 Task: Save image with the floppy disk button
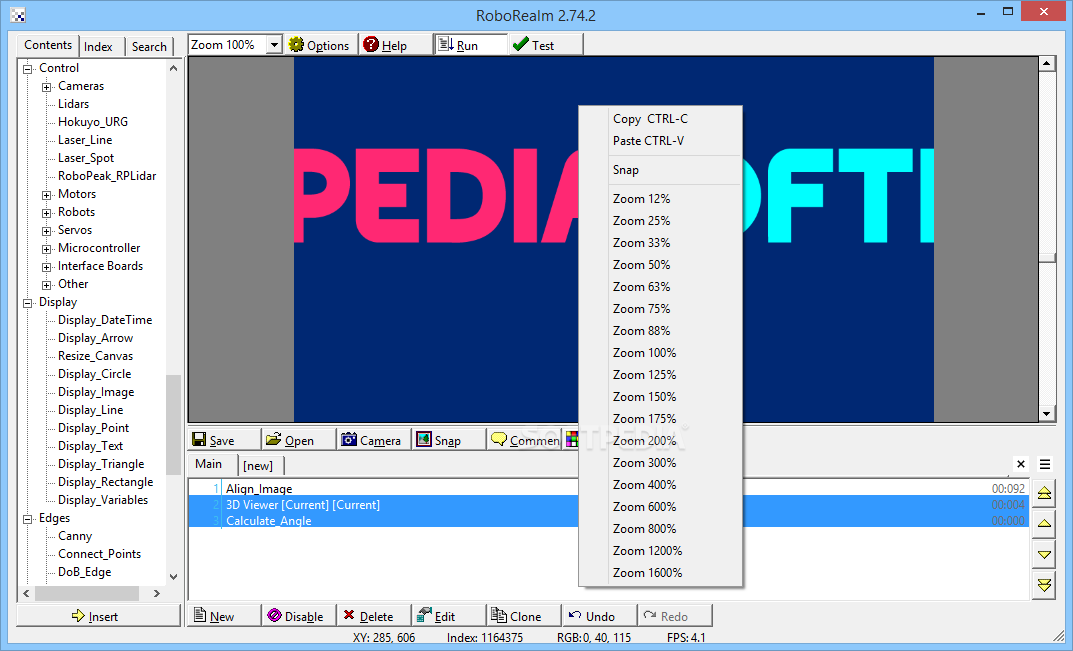coord(224,440)
